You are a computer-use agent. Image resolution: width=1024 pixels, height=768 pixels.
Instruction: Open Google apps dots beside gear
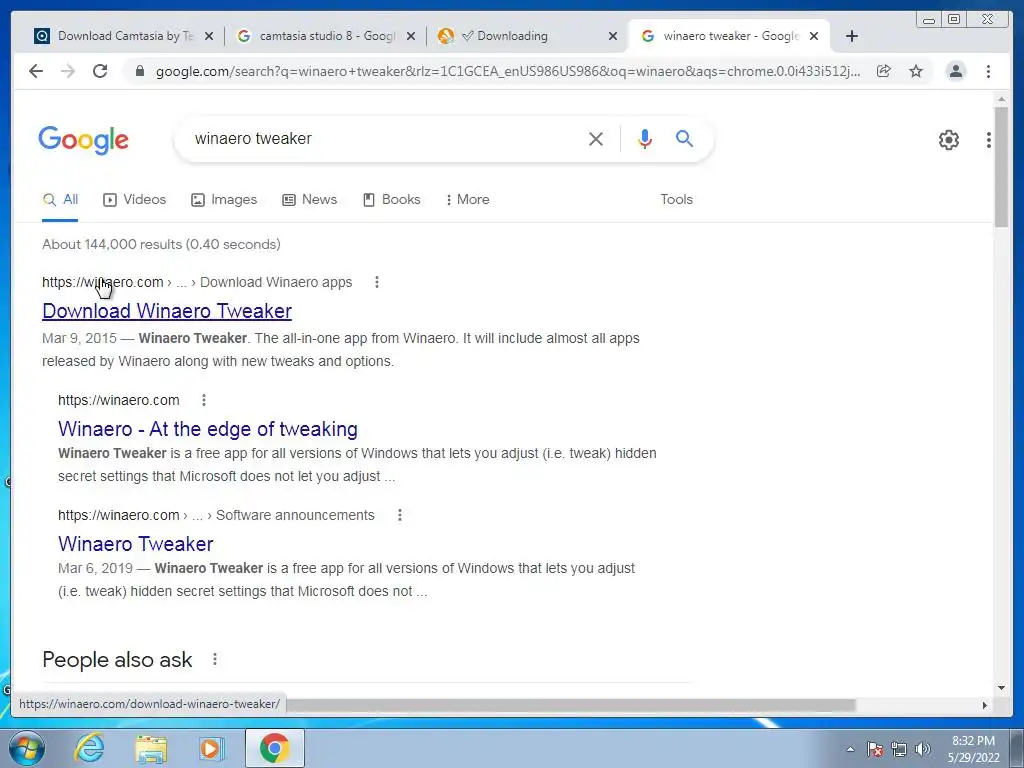[989, 140]
